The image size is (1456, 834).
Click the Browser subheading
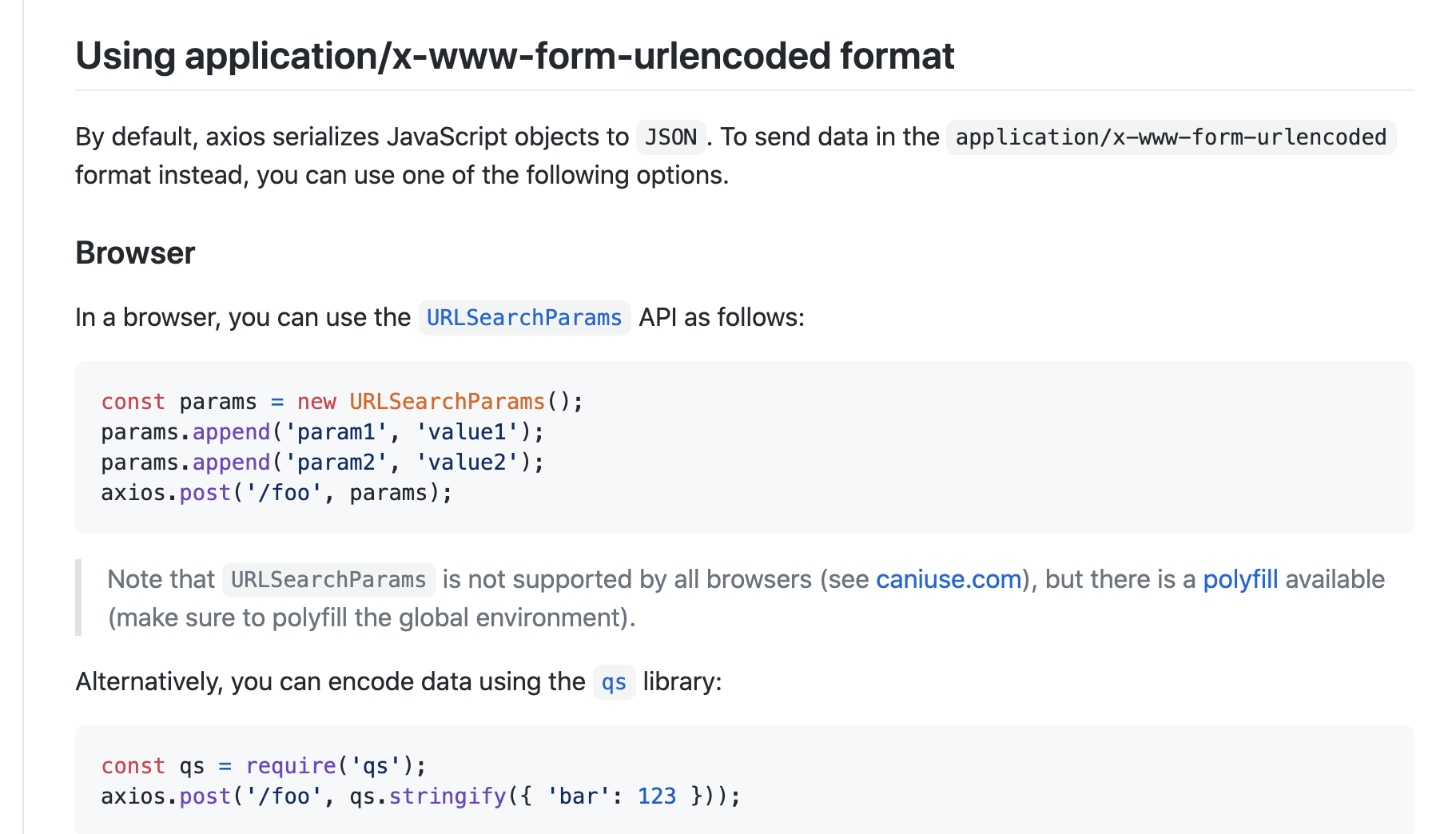(135, 253)
